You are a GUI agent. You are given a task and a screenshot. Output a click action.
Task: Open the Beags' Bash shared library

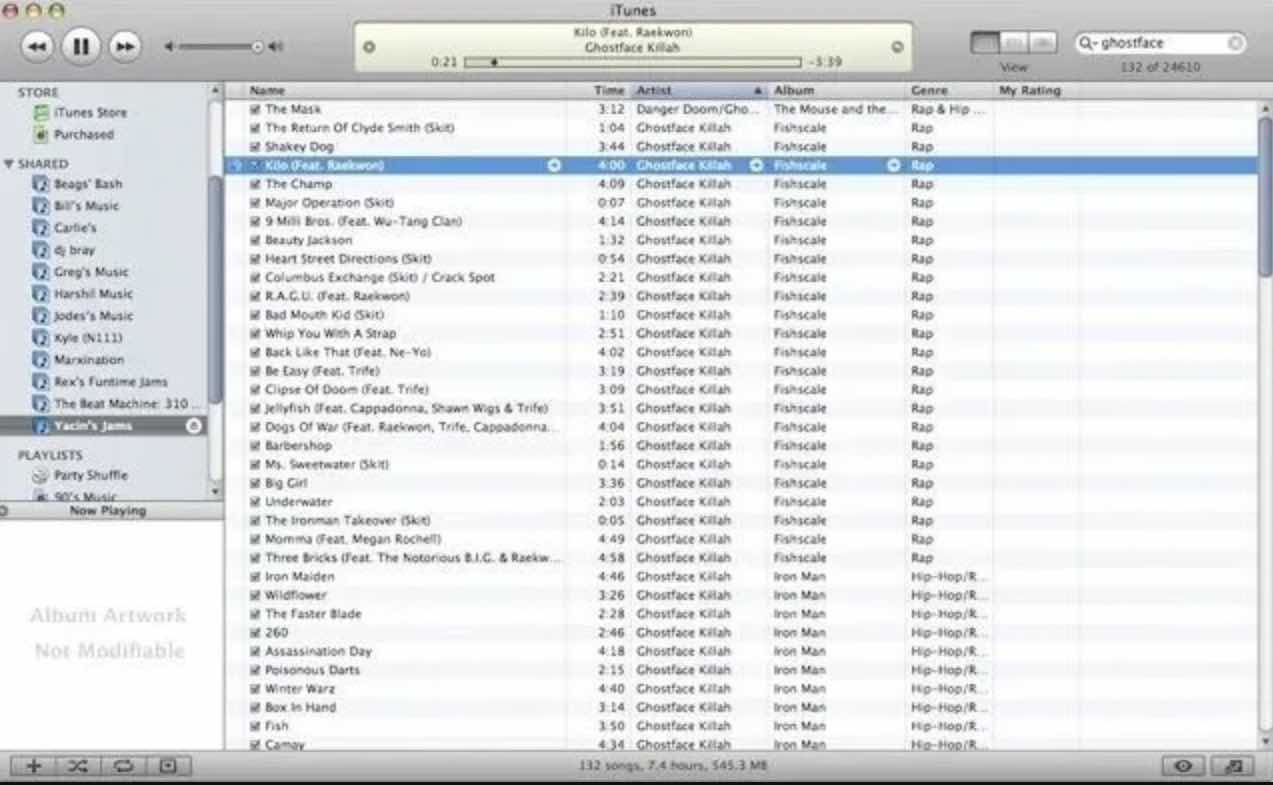[x=78, y=184]
